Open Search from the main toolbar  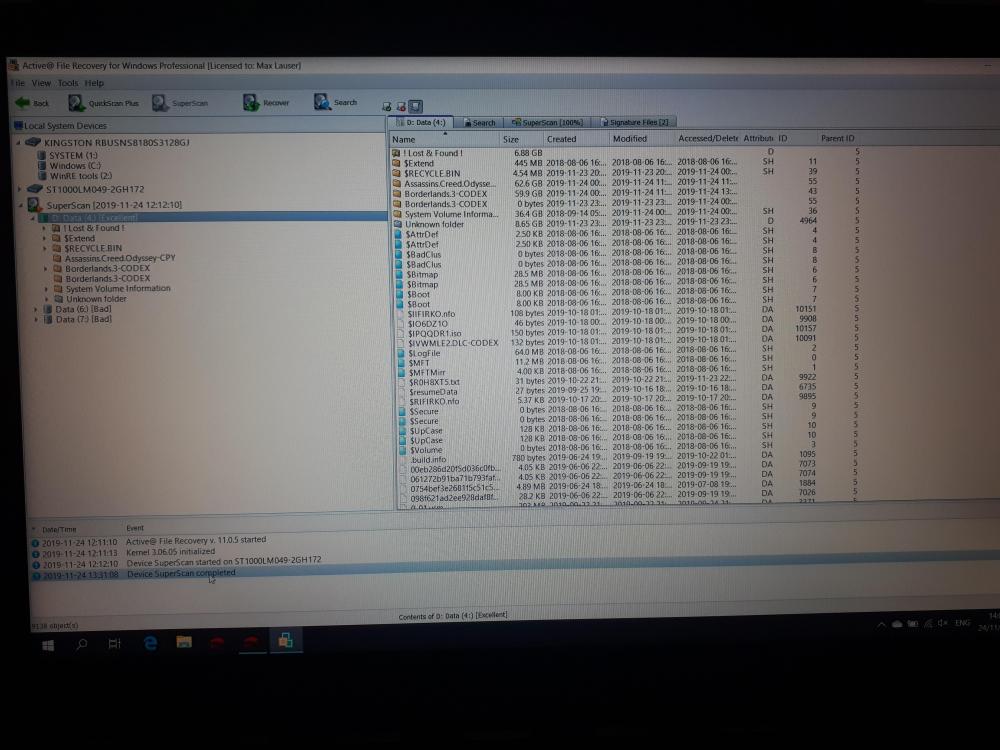point(335,102)
